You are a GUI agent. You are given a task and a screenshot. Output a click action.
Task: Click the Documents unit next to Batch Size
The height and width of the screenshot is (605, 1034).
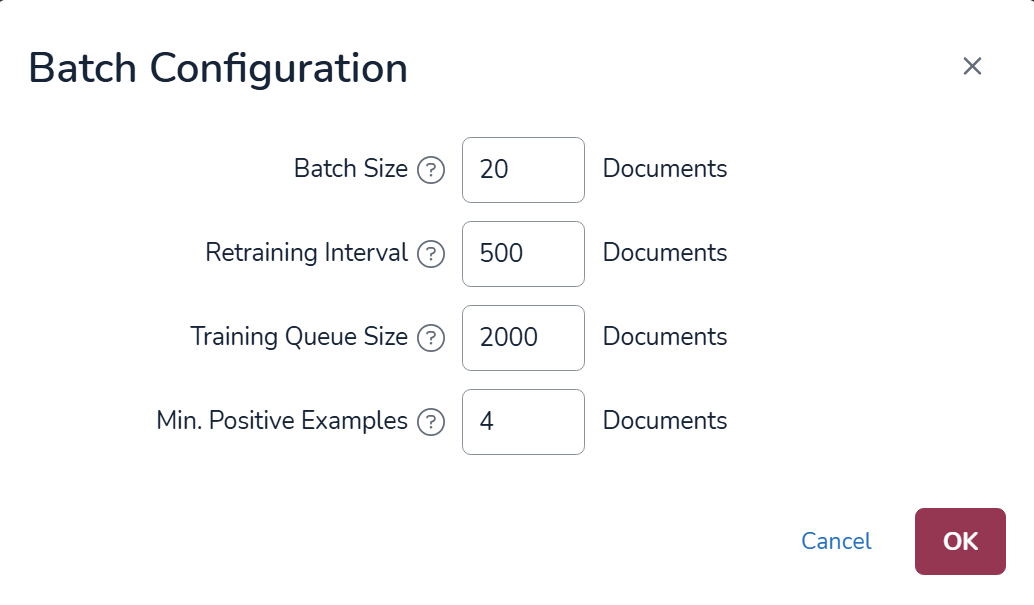click(x=665, y=169)
